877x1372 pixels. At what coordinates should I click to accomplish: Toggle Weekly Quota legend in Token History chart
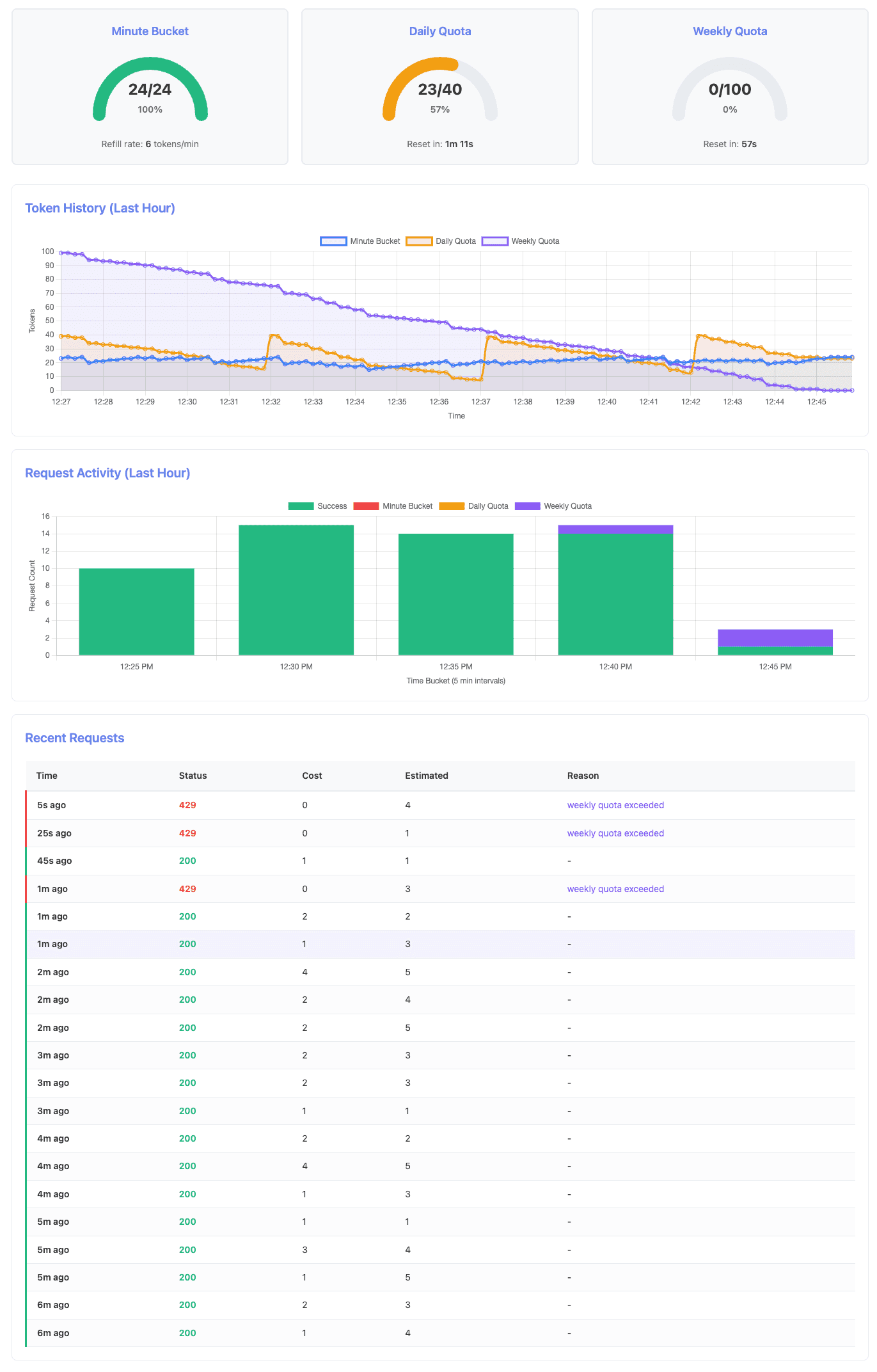(521, 241)
